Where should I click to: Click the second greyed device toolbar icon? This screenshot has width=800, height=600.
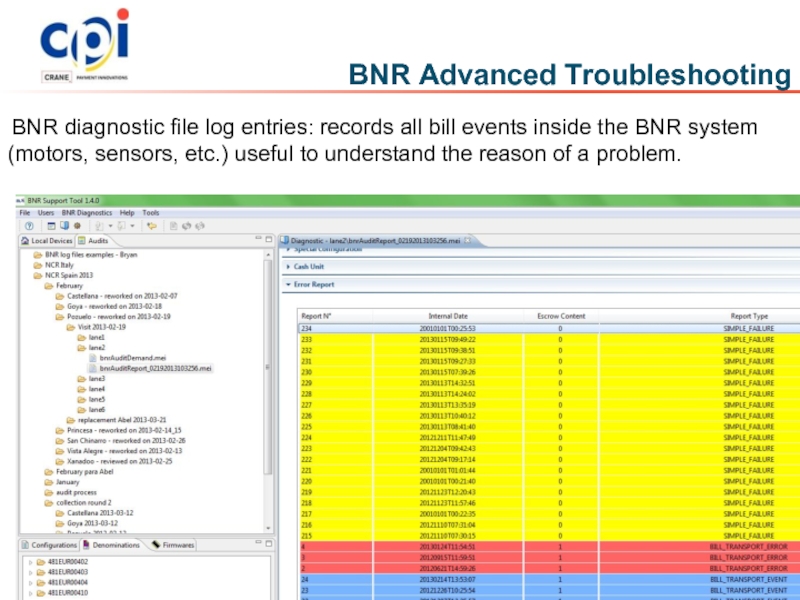(x=121, y=226)
